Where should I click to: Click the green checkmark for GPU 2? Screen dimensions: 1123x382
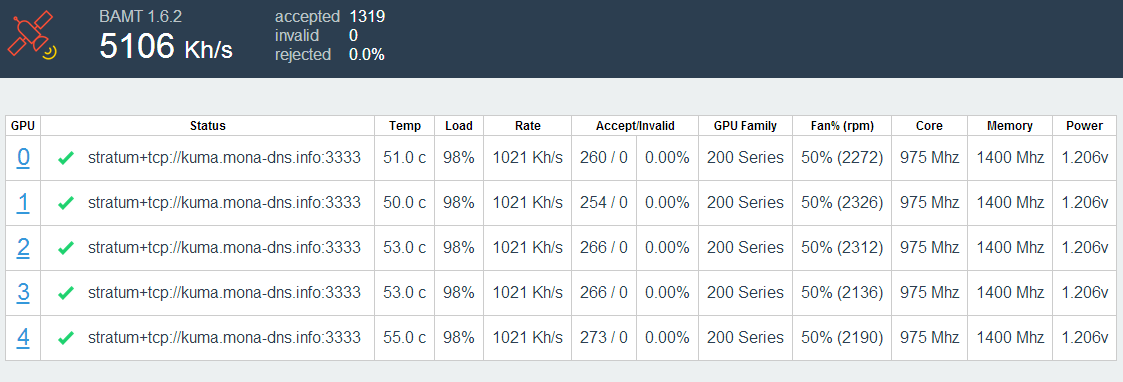point(66,248)
